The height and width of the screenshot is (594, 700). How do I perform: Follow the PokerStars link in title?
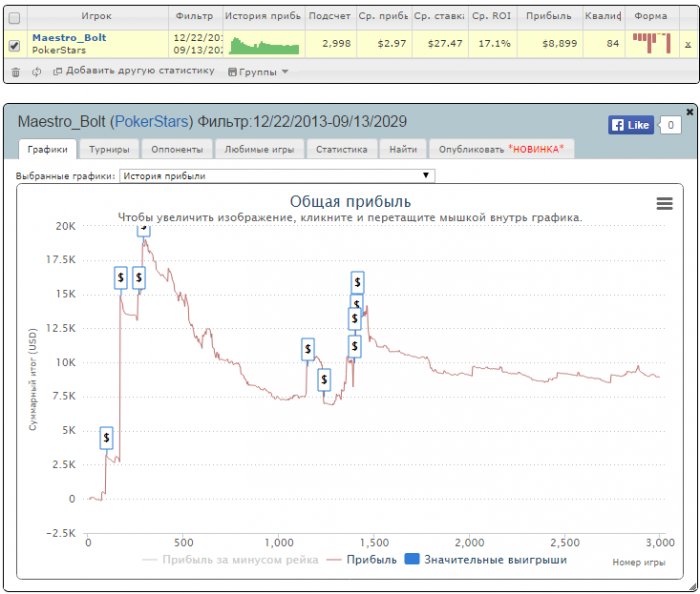point(151,122)
